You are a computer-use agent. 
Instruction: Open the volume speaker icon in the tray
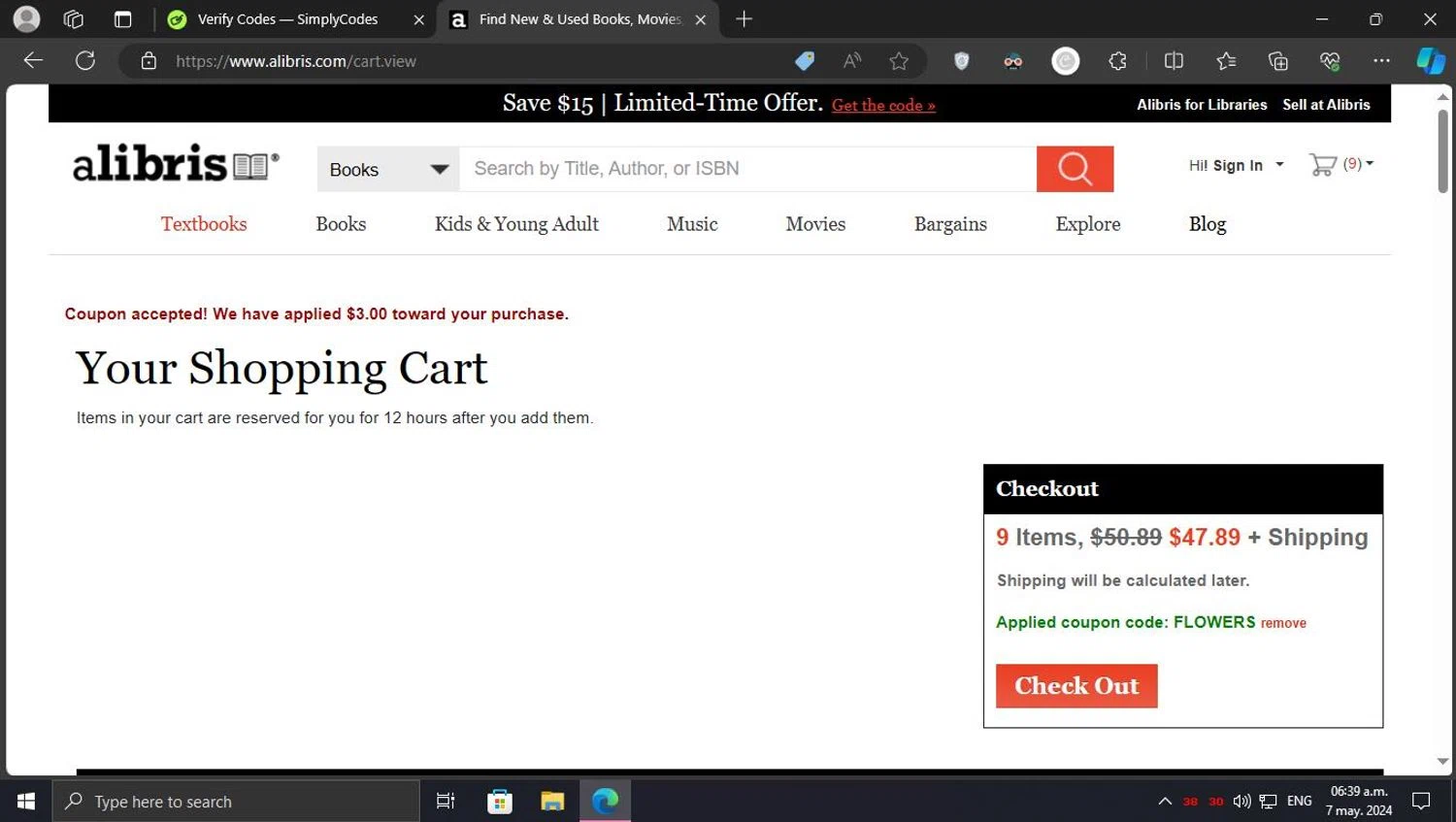pos(1241,802)
